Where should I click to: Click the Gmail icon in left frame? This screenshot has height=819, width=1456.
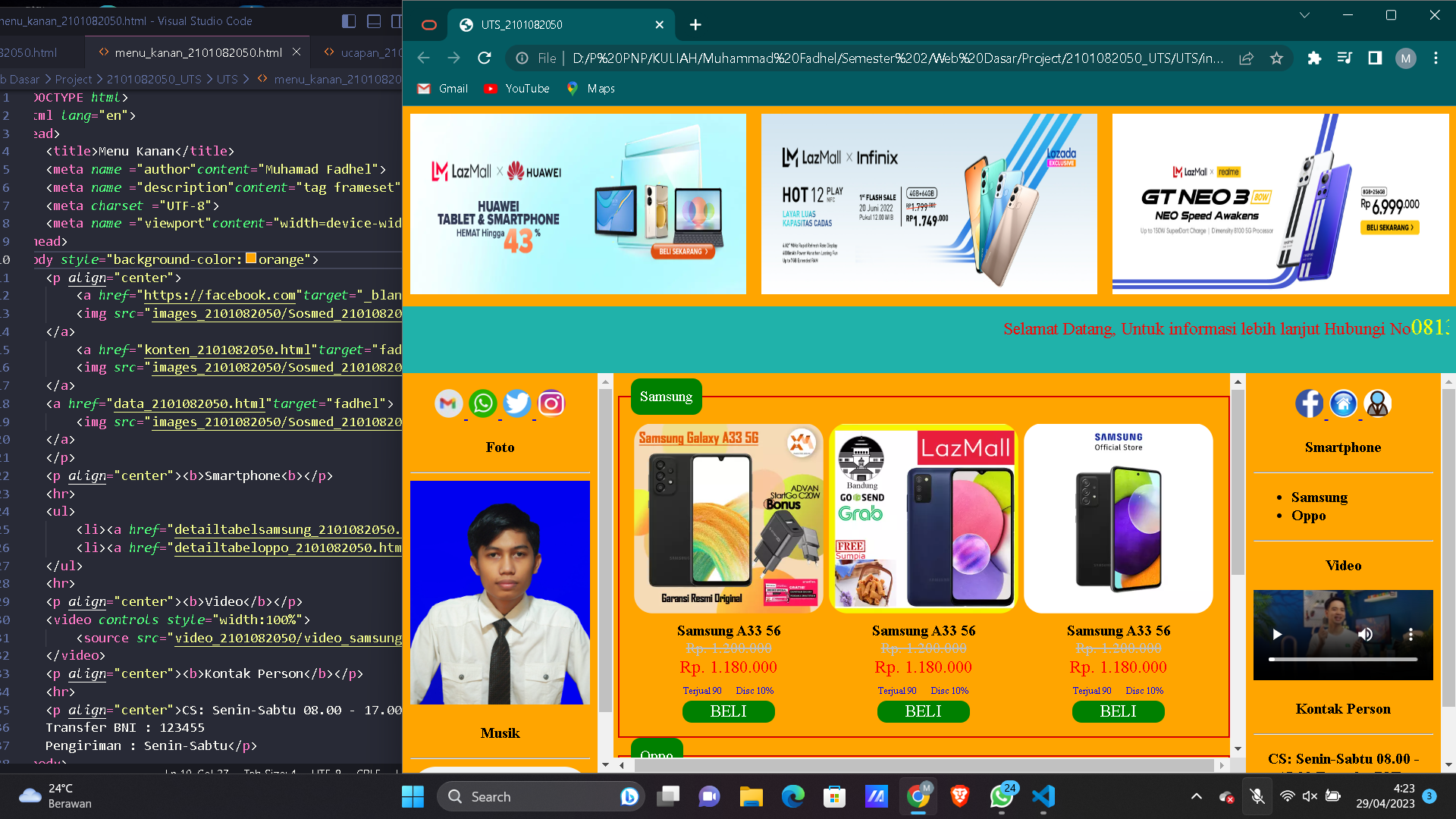[449, 403]
